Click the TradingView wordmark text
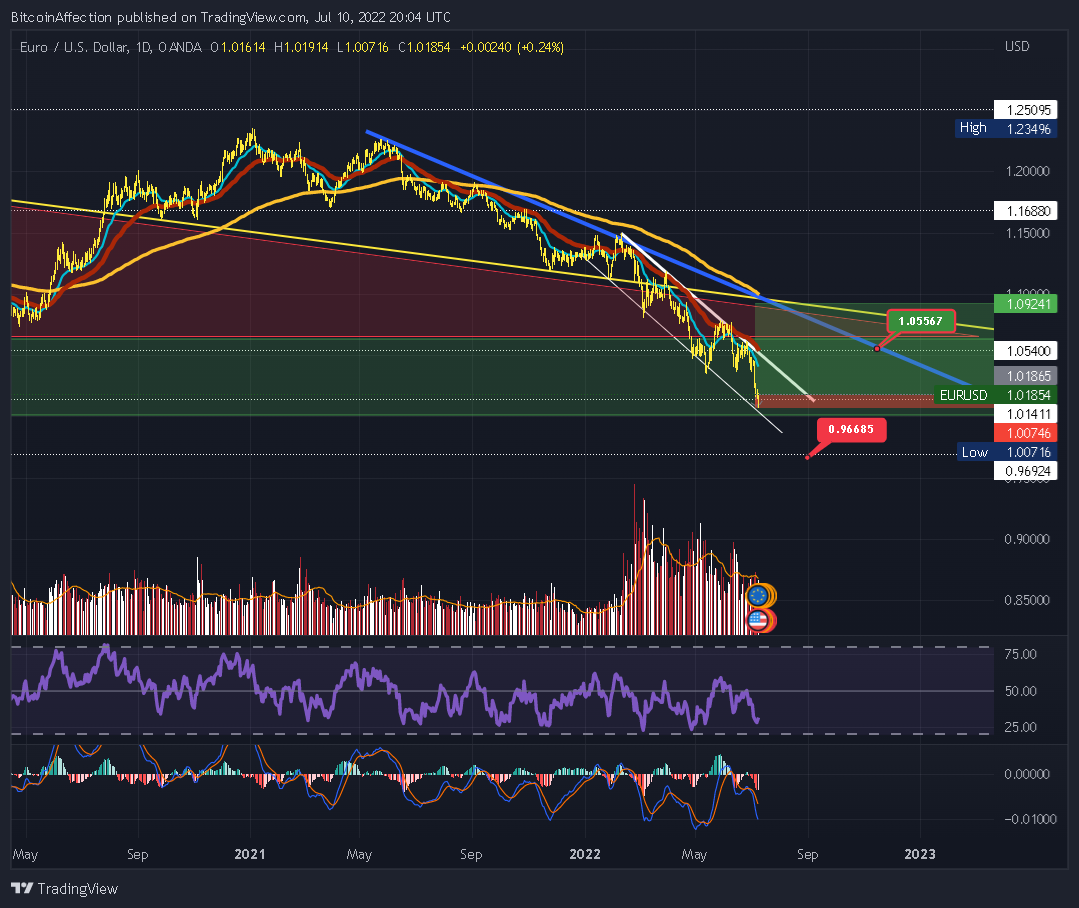 coord(78,889)
